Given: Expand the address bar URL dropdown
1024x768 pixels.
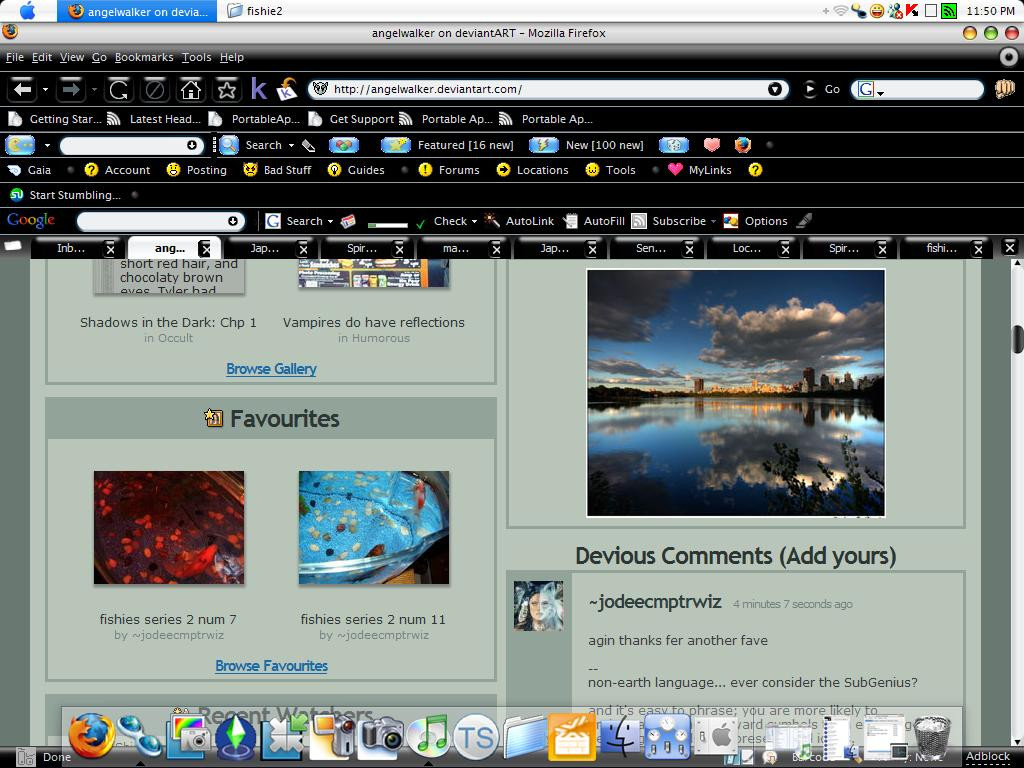Looking at the screenshot, I should click(x=775, y=89).
